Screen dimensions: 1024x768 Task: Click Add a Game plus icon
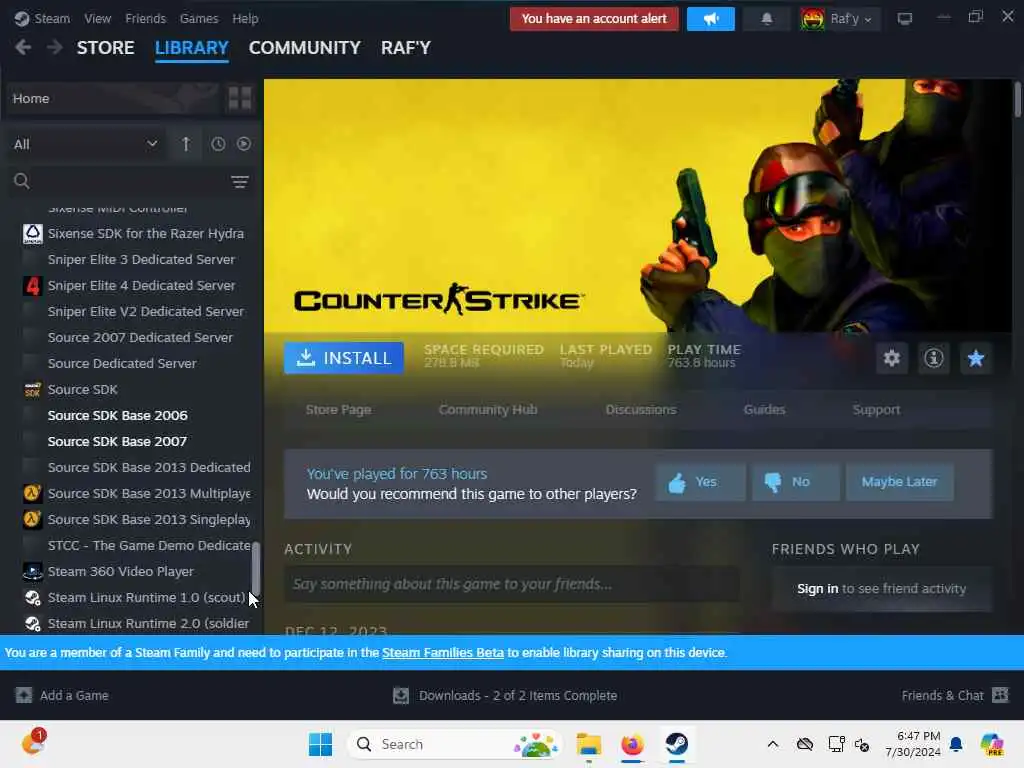pyautogui.click(x=24, y=696)
